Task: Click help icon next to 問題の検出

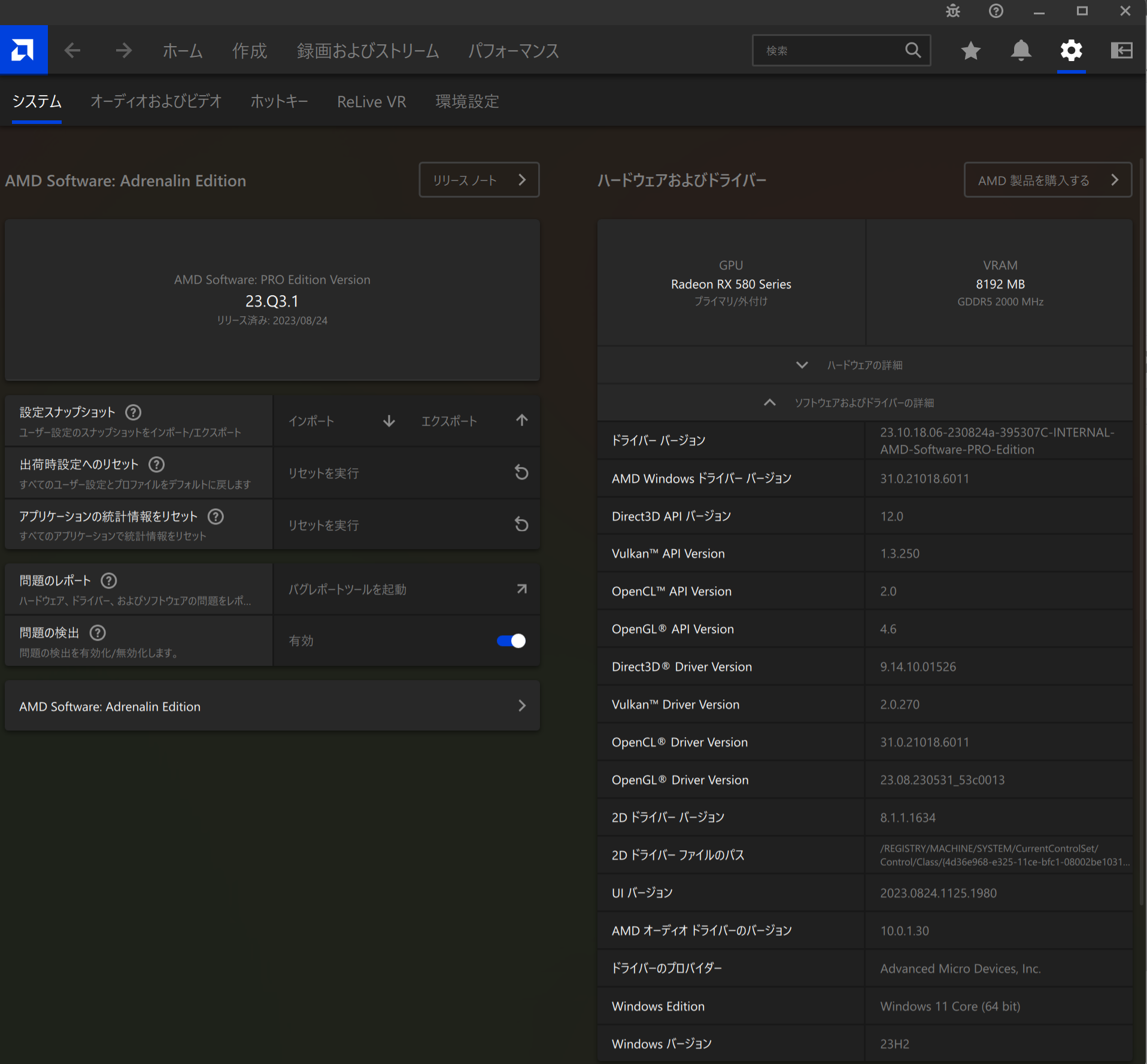Action: click(x=98, y=632)
